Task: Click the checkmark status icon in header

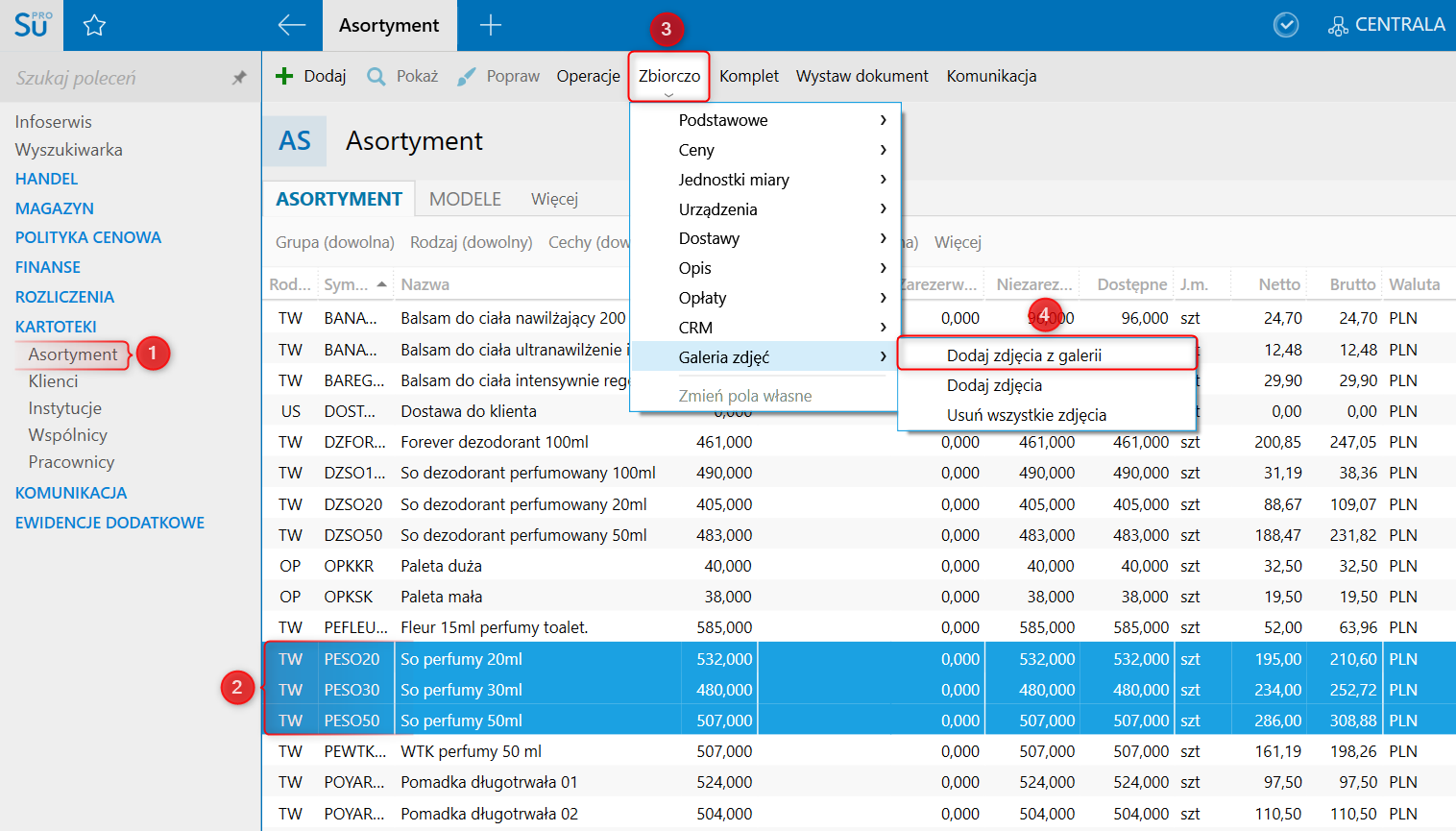Action: pos(1285,25)
